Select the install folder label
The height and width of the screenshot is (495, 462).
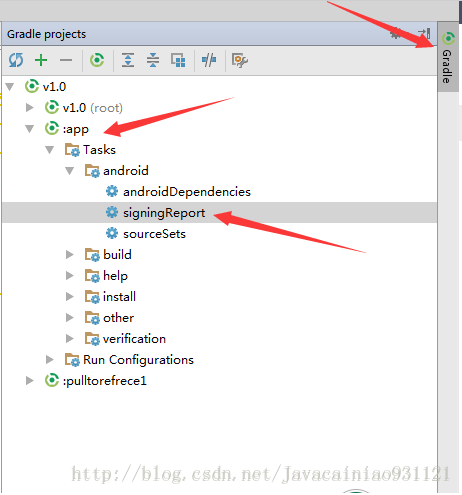pos(119,297)
